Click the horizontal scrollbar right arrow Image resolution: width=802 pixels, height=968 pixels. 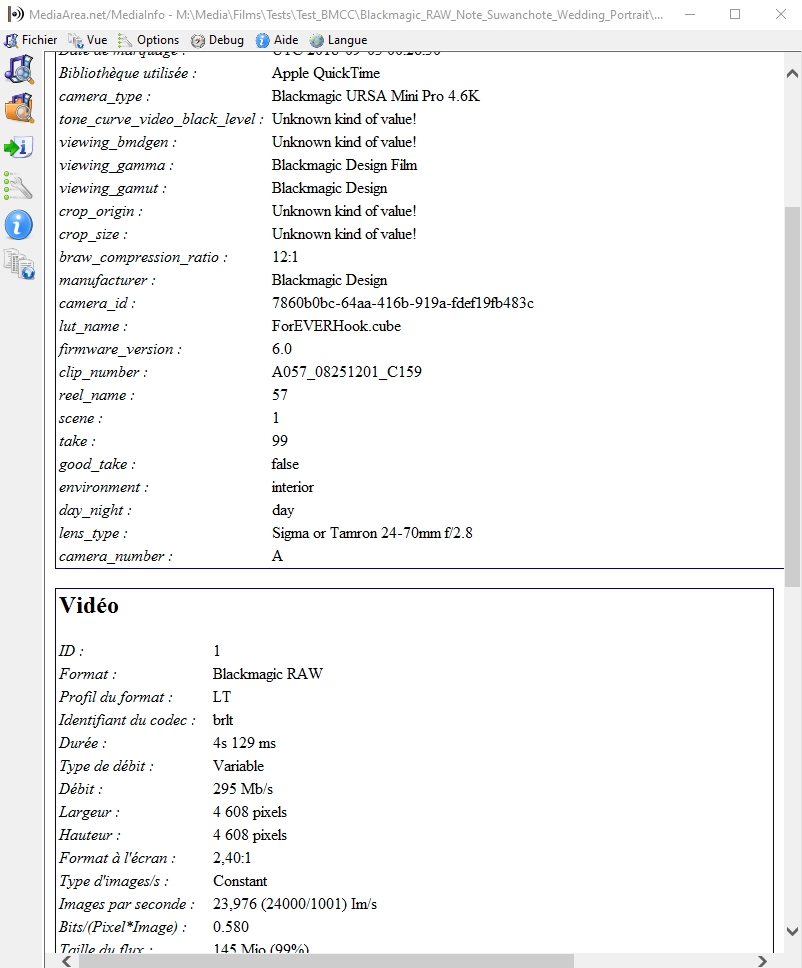click(x=762, y=961)
